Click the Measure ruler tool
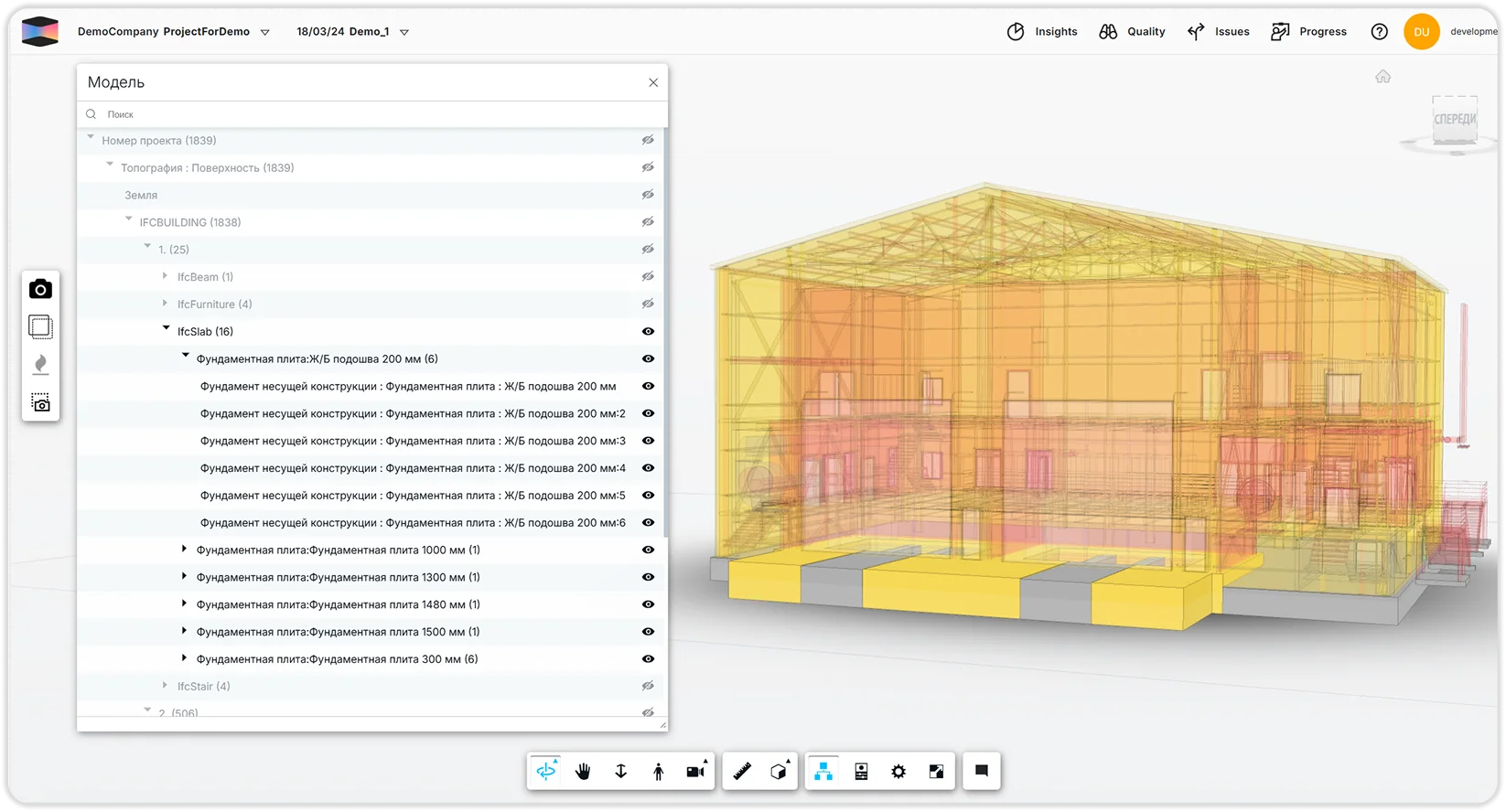 pyautogui.click(x=742, y=771)
